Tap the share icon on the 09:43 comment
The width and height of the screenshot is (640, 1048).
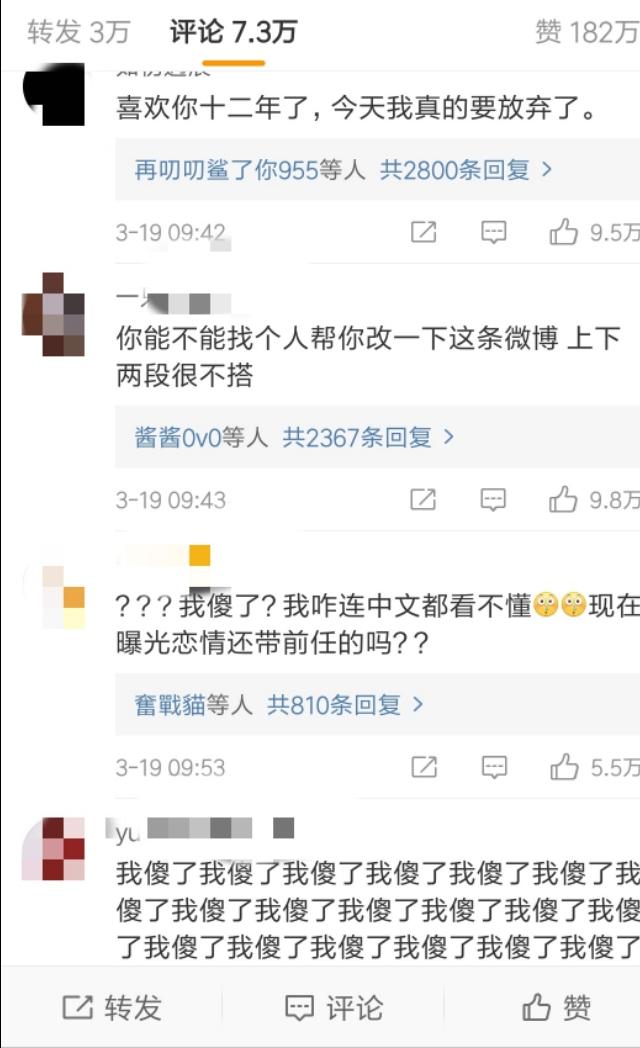coord(423,499)
